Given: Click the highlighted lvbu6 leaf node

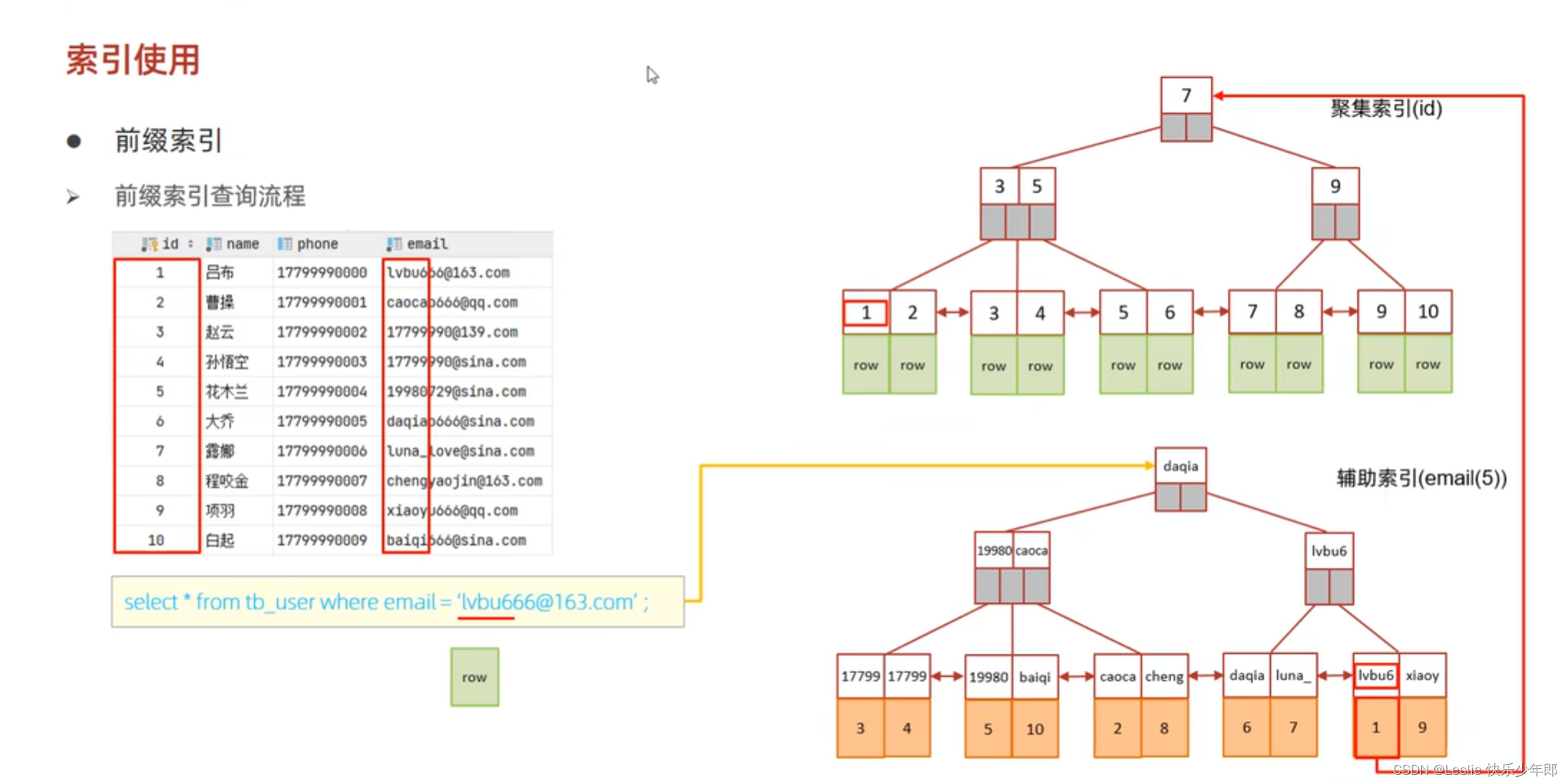Looking at the screenshot, I should (1375, 675).
